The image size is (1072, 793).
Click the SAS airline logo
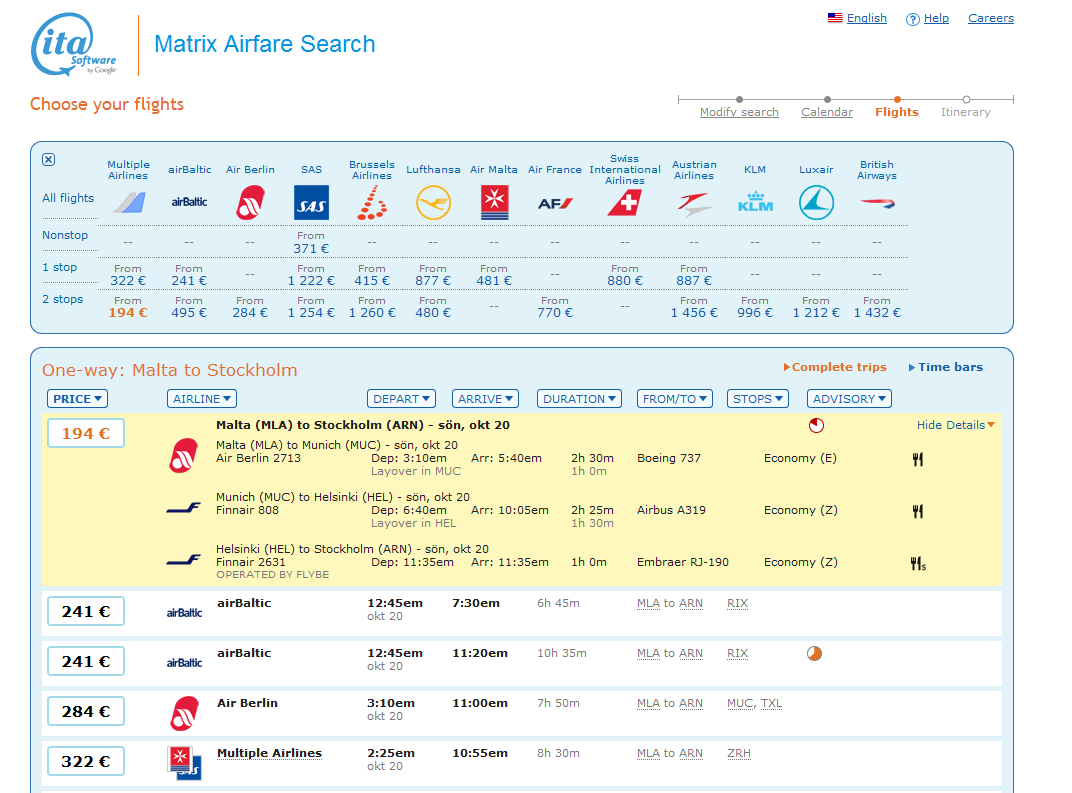pos(310,203)
